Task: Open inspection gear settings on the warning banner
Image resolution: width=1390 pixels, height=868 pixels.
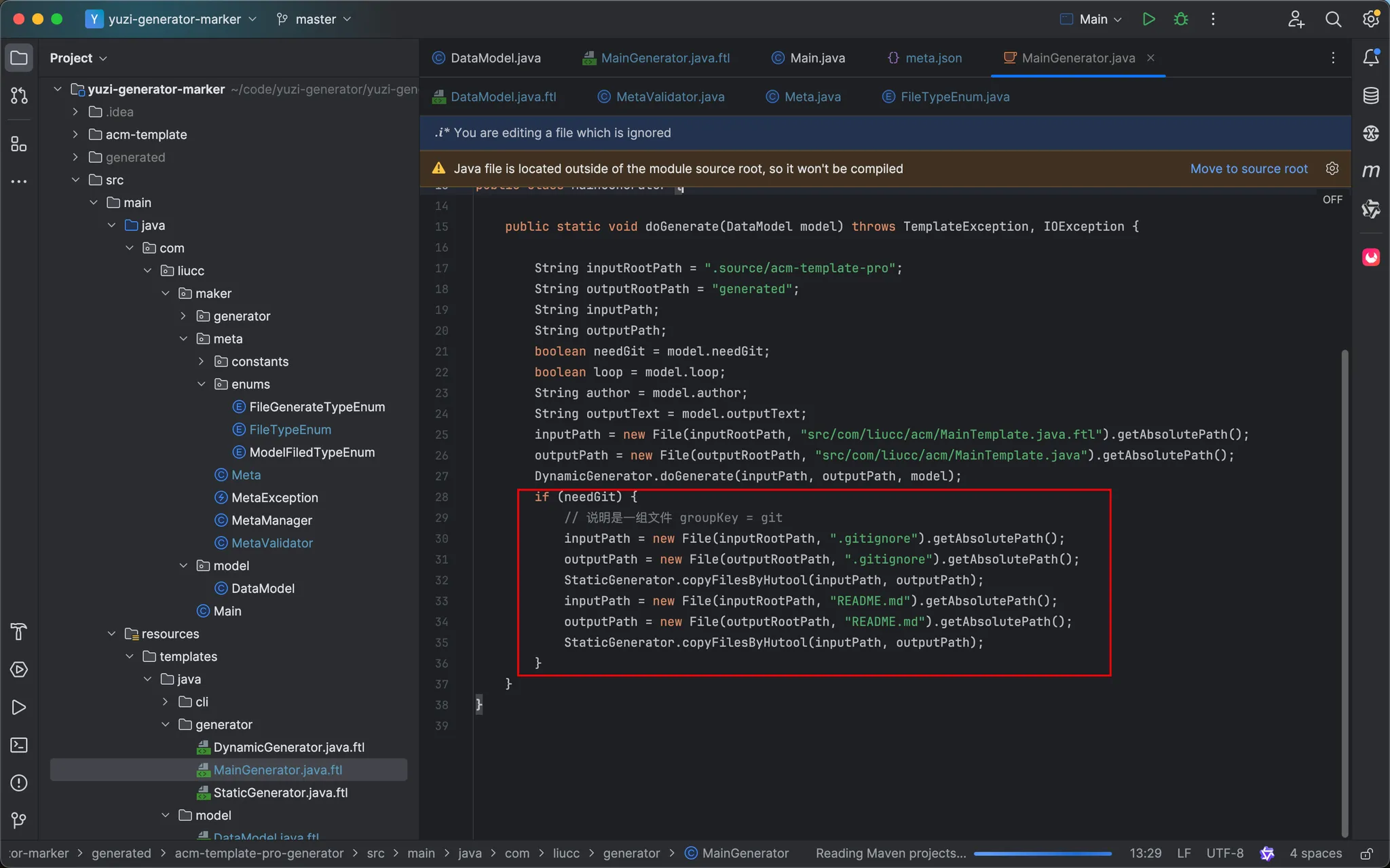Action: point(1332,168)
